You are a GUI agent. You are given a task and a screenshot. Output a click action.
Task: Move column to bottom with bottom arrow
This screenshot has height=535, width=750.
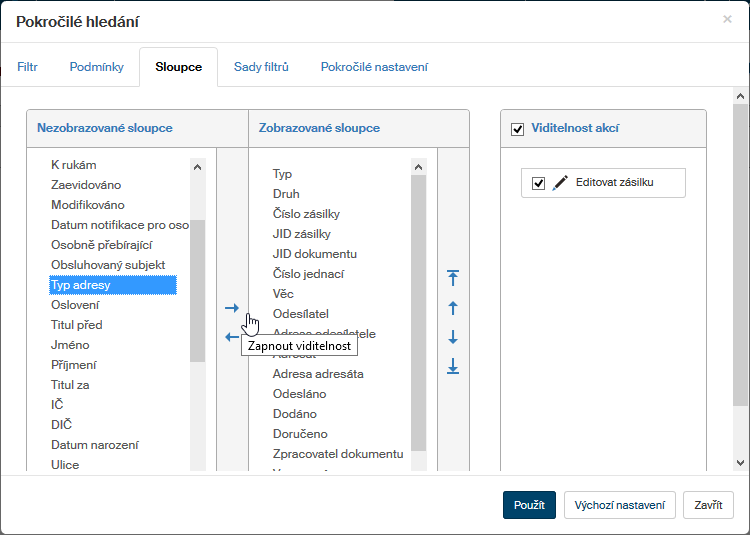pos(453,367)
